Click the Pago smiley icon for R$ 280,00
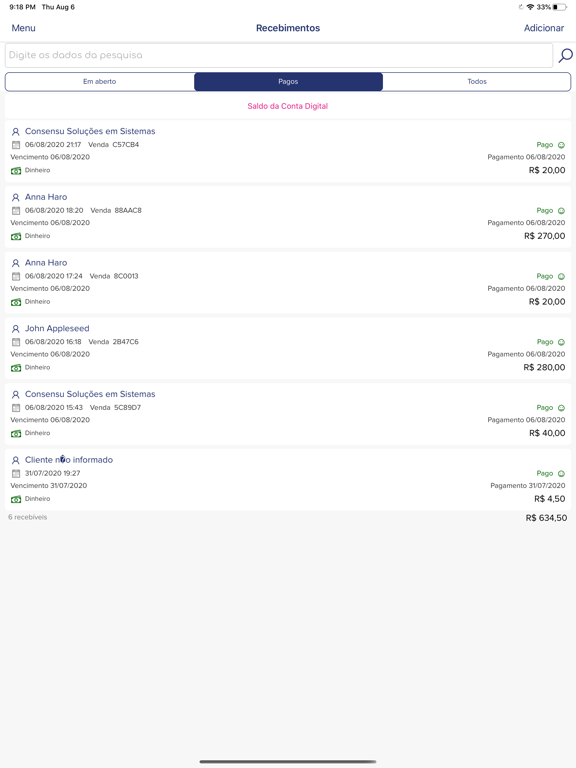This screenshot has height=768, width=576. click(x=561, y=342)
